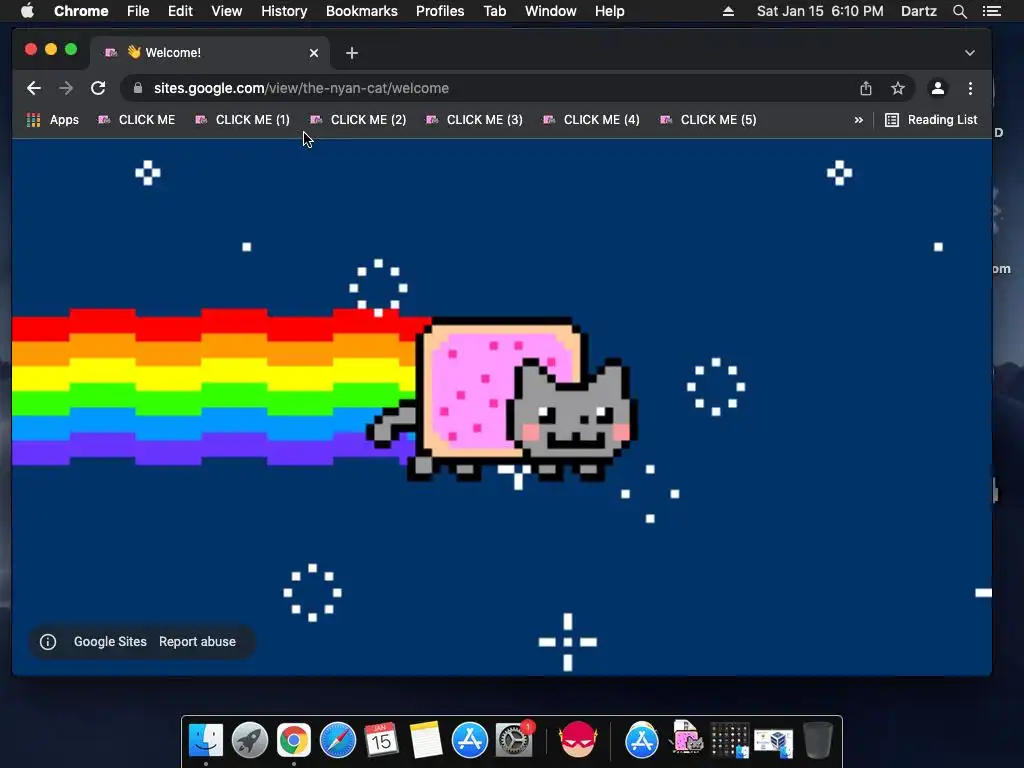This screenshot has width=1024, height=768.
Task: Open the red masked hero app in Dock
Action: (578, 740)
